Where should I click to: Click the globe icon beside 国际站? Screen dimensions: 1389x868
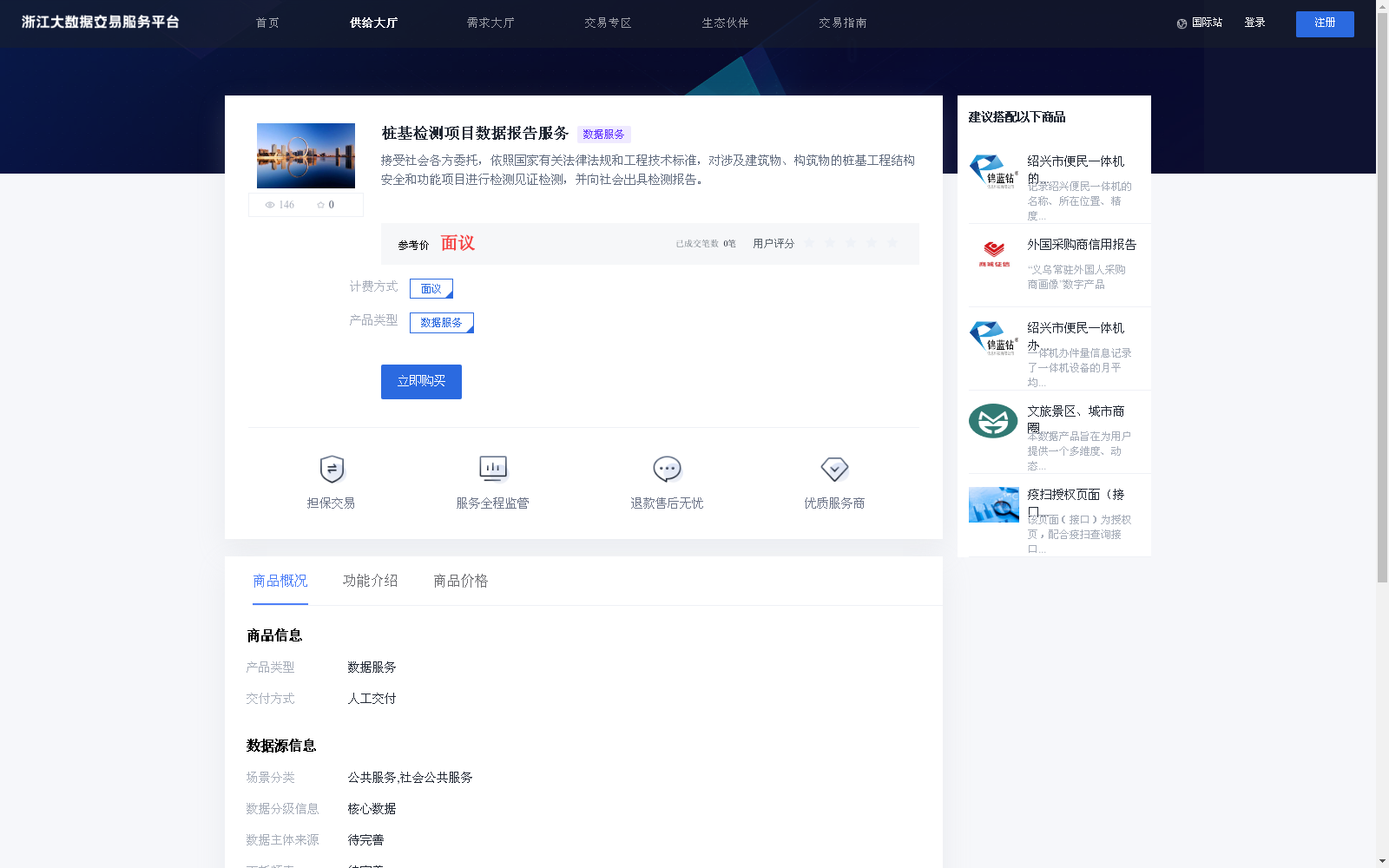[1182, 23]
